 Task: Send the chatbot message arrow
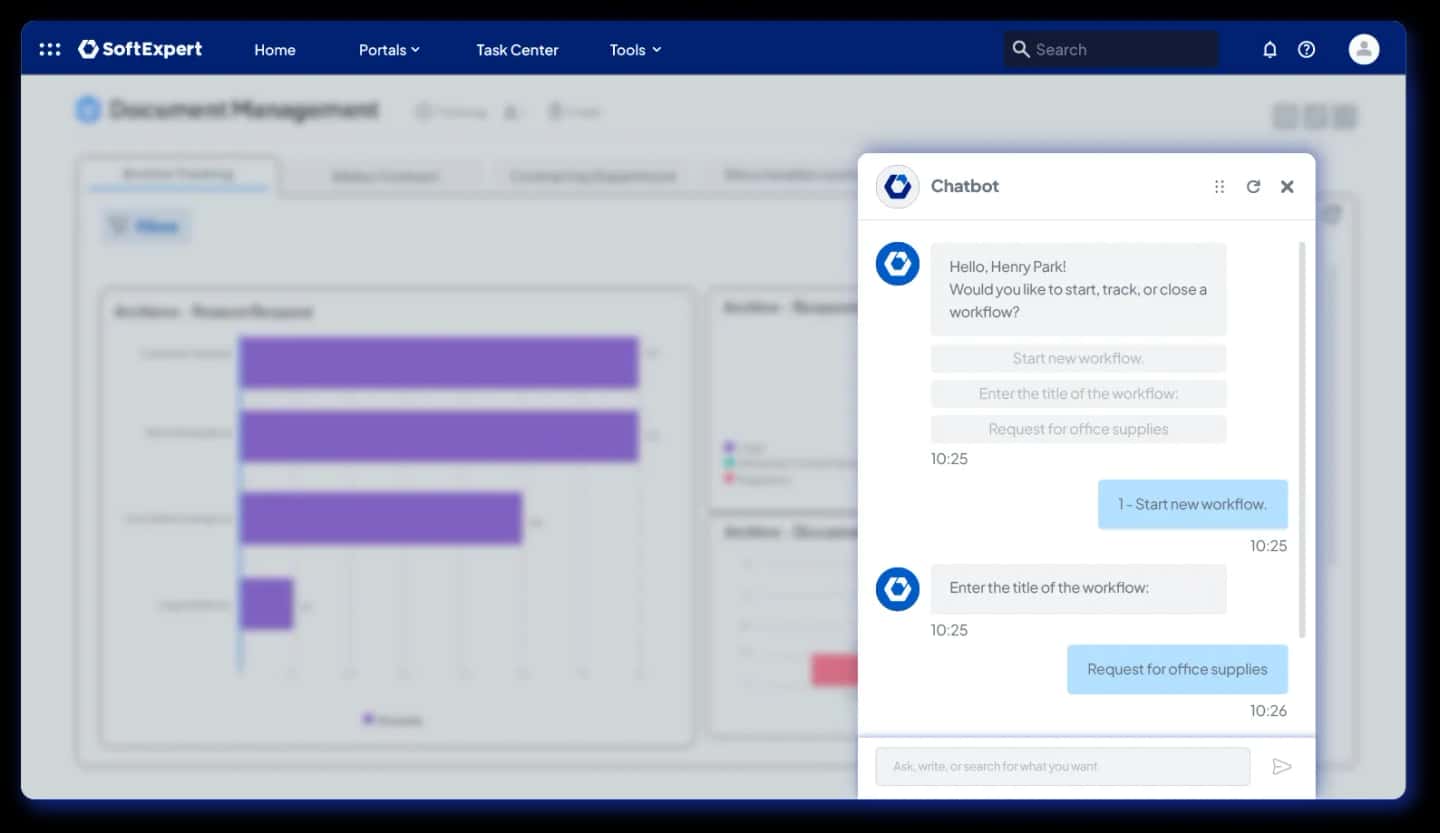1282,766
